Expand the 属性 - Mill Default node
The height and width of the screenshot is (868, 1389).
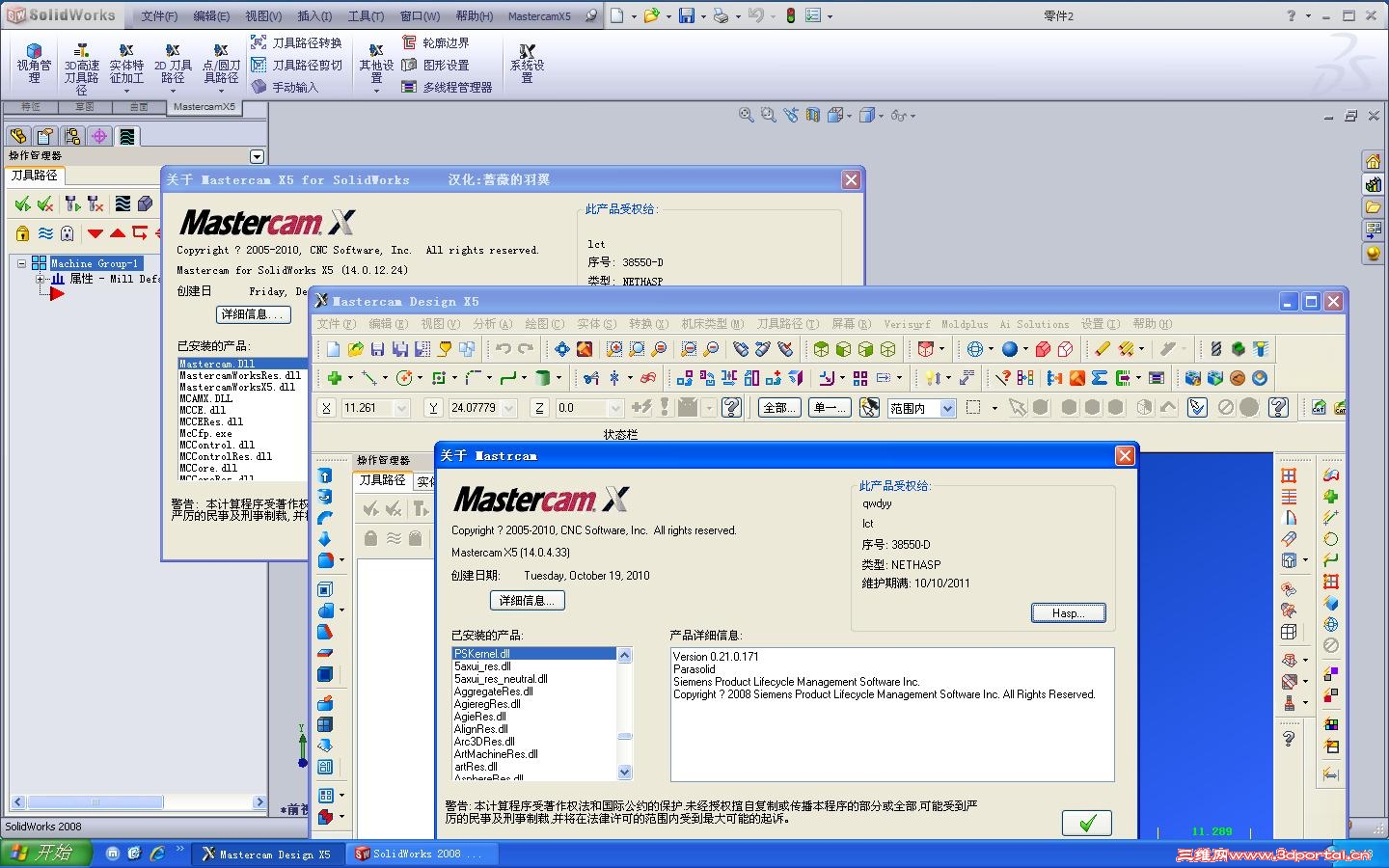pos(41,279)
